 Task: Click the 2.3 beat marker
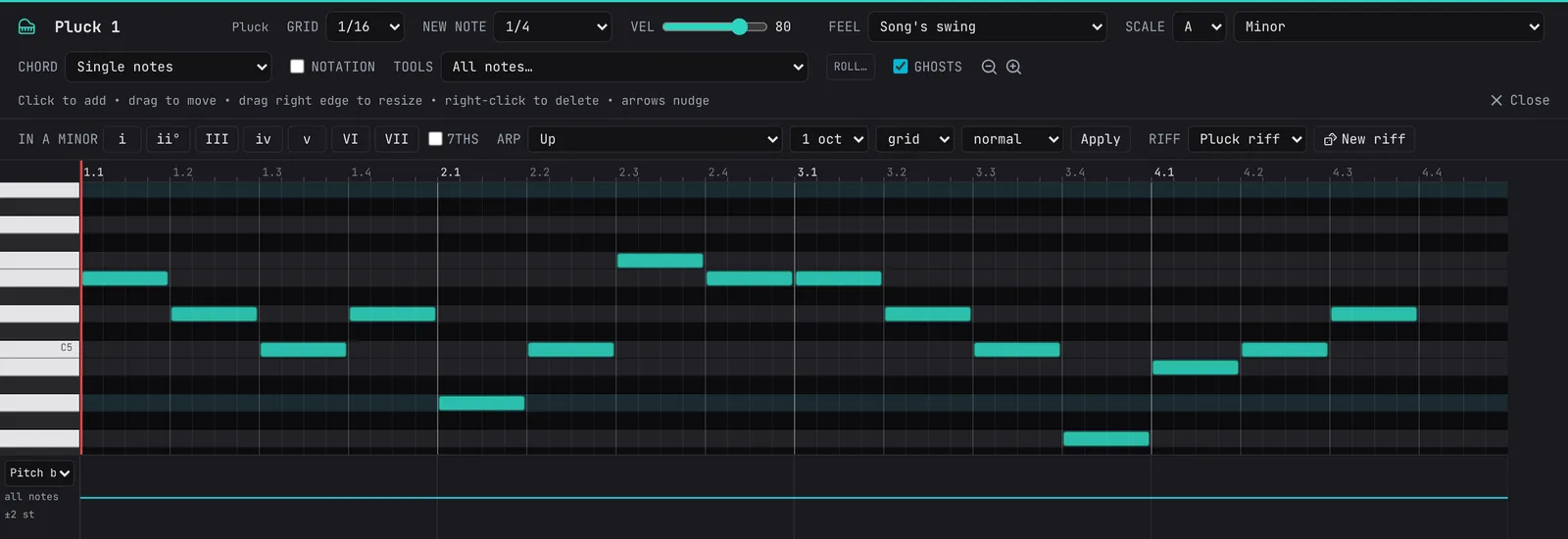tap(628, 171)
